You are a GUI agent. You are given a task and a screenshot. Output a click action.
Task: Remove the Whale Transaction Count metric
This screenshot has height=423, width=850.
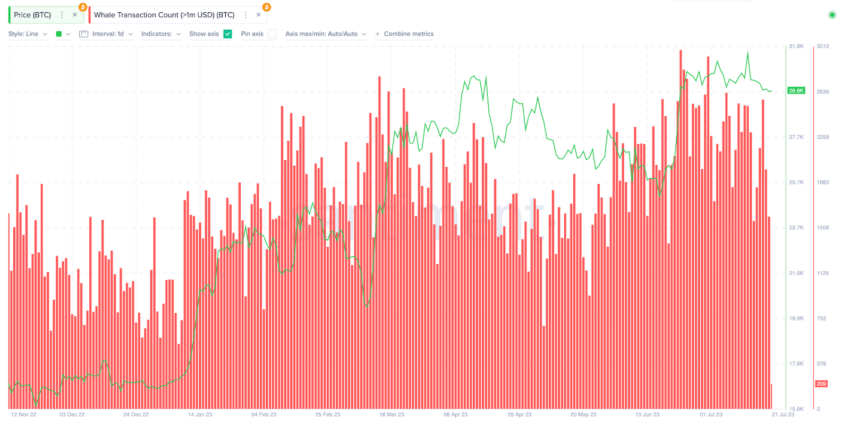click(x=259, y=15)
